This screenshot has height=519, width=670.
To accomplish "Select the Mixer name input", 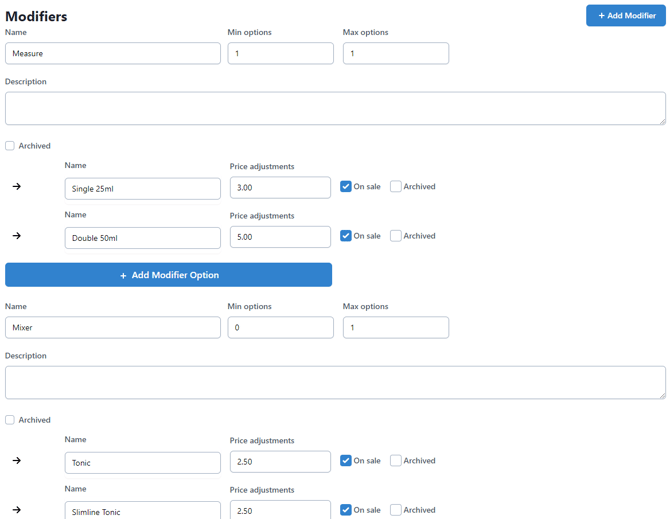I will (112, 327).
